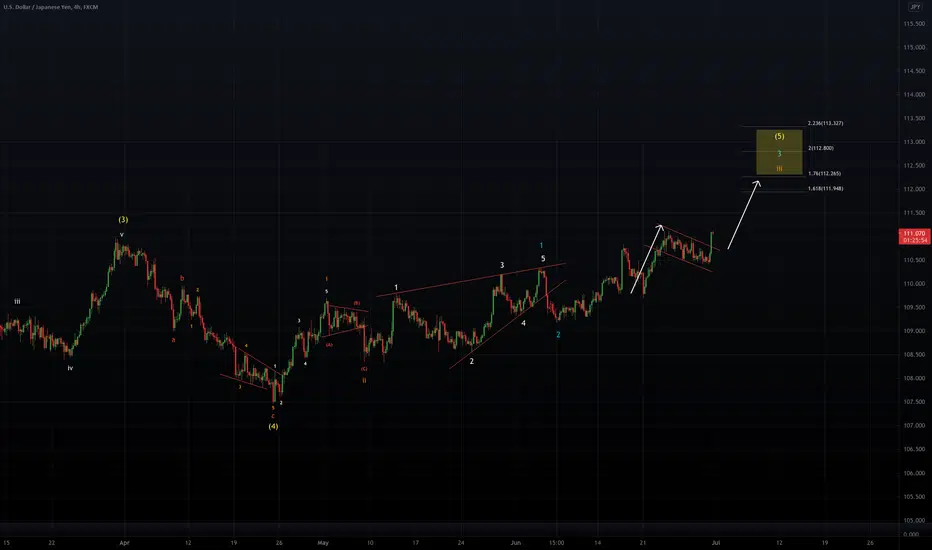
Task: Click 112.500 on the price axis
Action: pos(914,165)
